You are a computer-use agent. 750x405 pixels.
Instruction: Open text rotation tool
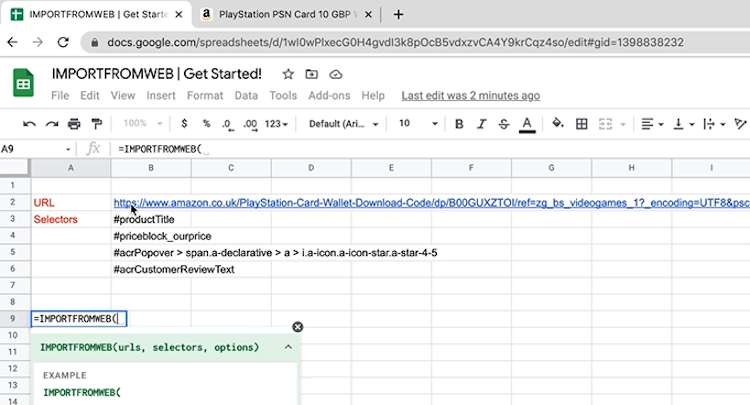coord(740,124)
